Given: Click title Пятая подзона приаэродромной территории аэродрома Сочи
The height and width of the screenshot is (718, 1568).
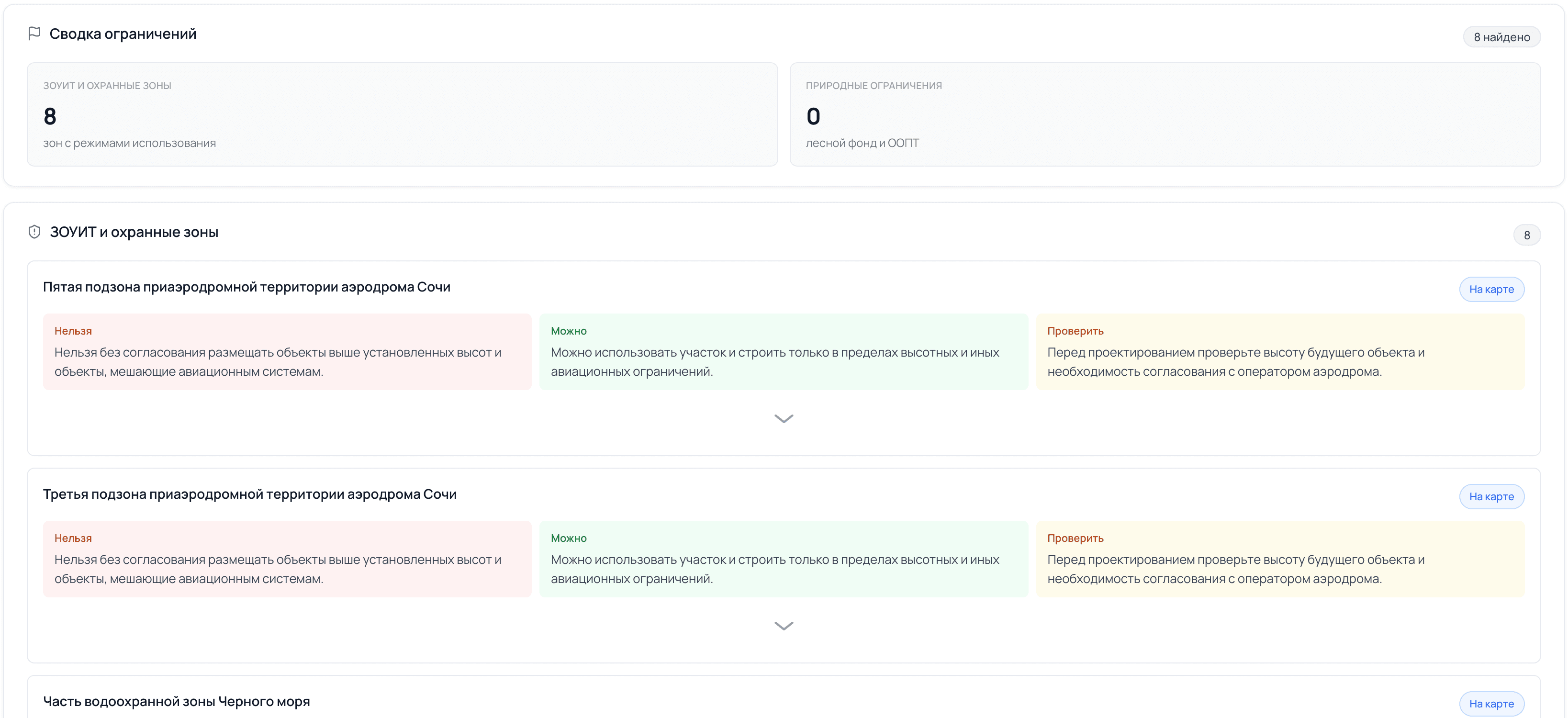Looking at the screenshot, I should [x=246, y=287].
